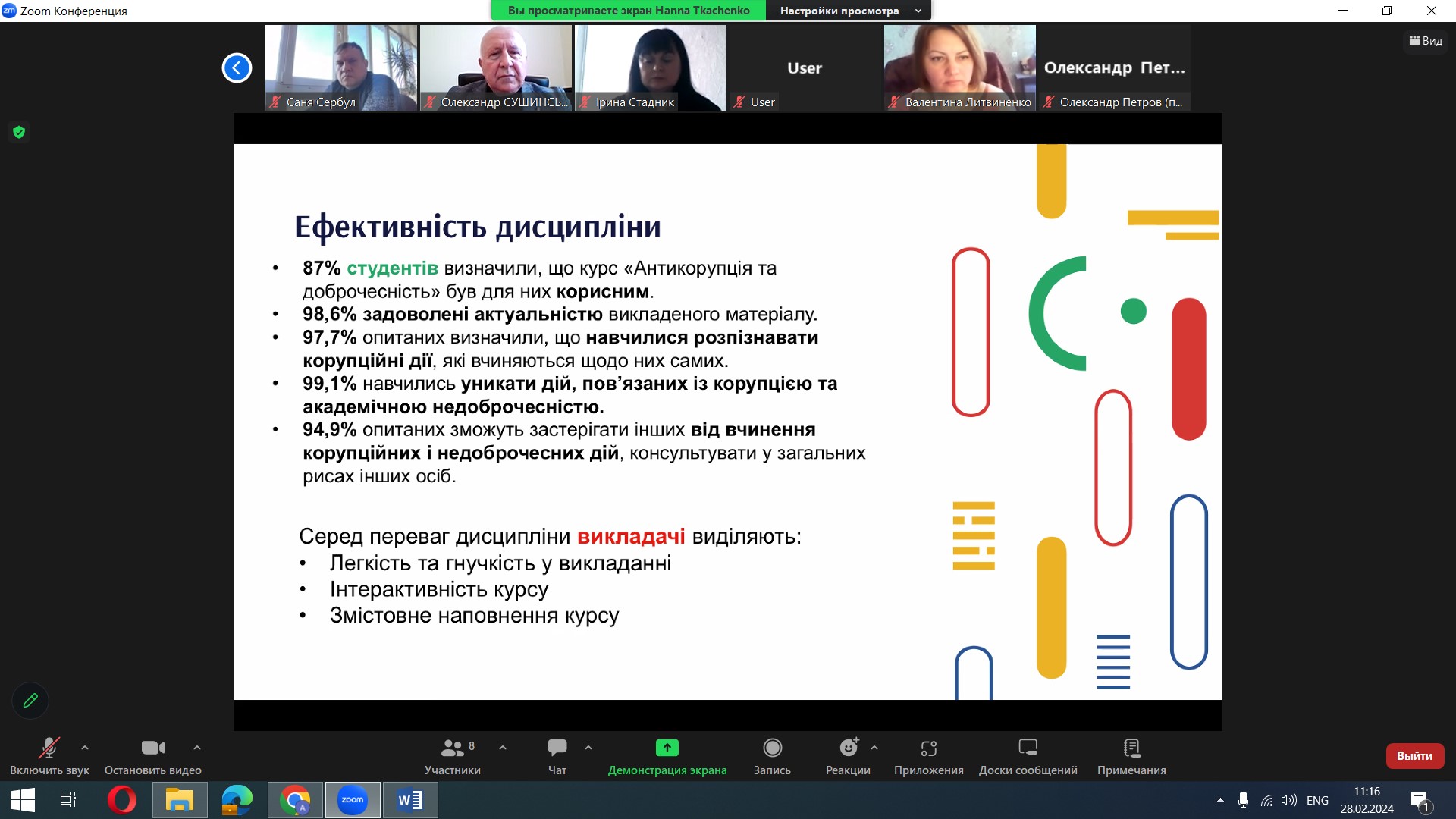This screenshot has height=819, width=1456.
Task: Click the green Share Screen icon
Action: tap(667, 748)
